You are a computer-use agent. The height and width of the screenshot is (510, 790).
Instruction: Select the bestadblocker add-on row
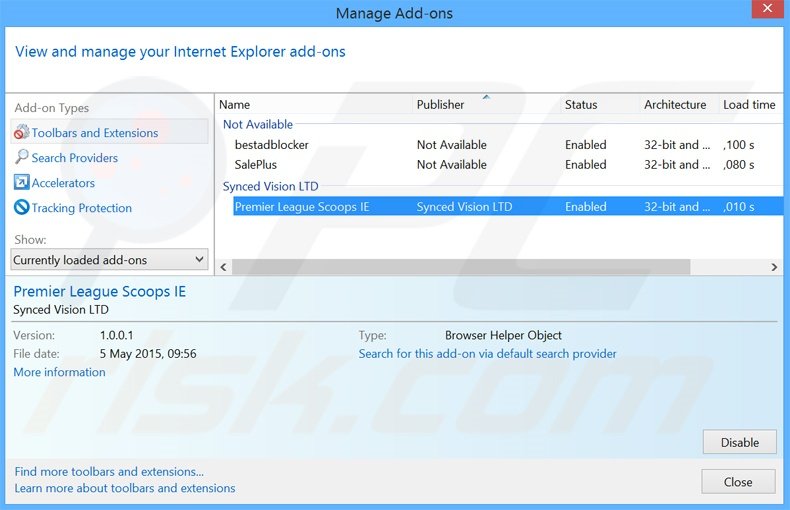508,145
